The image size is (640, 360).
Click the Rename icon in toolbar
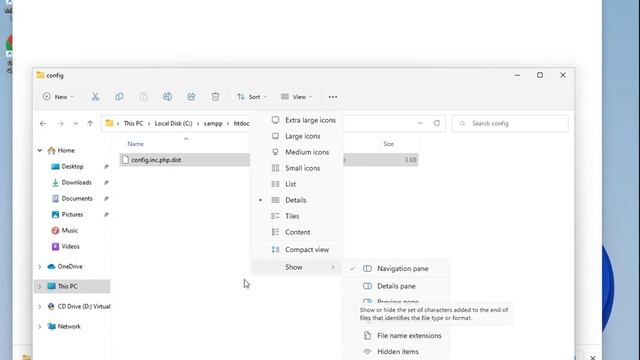pos(167,97)
